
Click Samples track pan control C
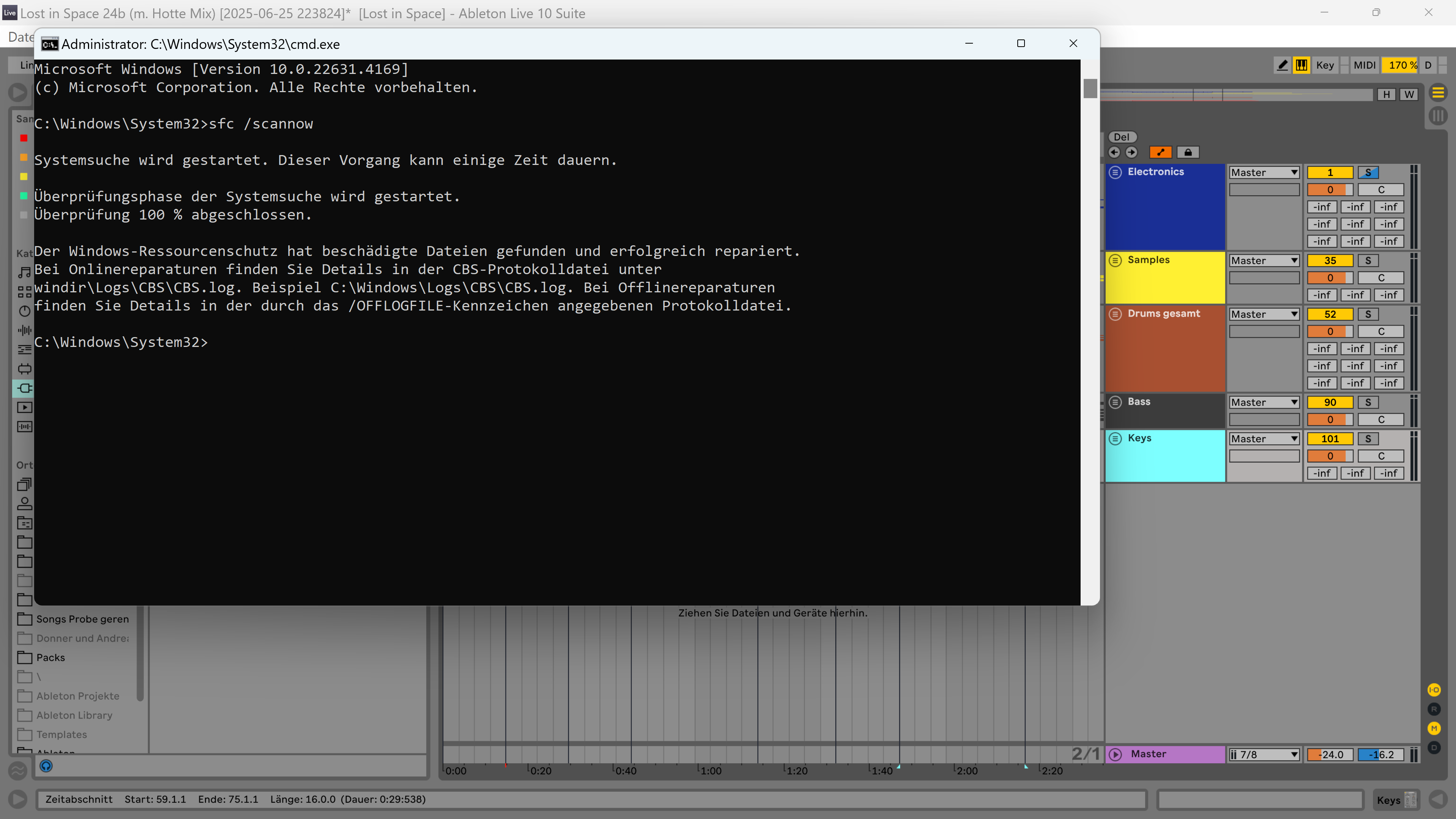point(1381,278)
